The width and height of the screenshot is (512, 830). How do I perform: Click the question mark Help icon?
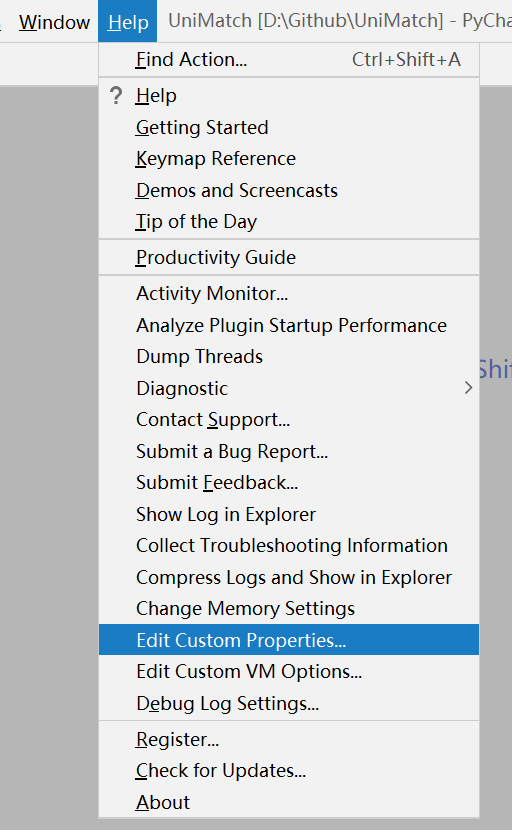pos(116,96)
